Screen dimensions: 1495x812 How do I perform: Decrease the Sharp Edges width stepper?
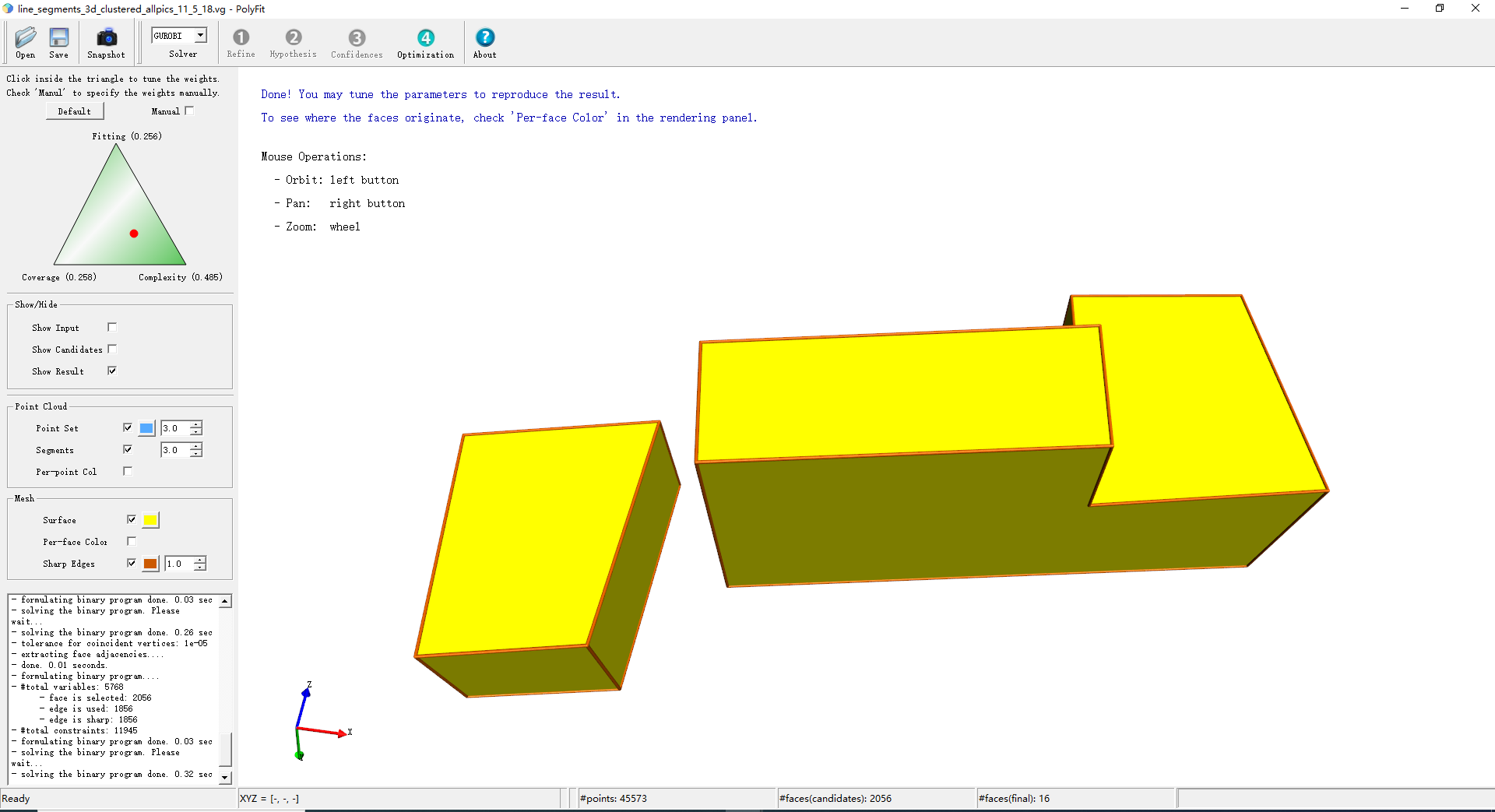[200, 568]
